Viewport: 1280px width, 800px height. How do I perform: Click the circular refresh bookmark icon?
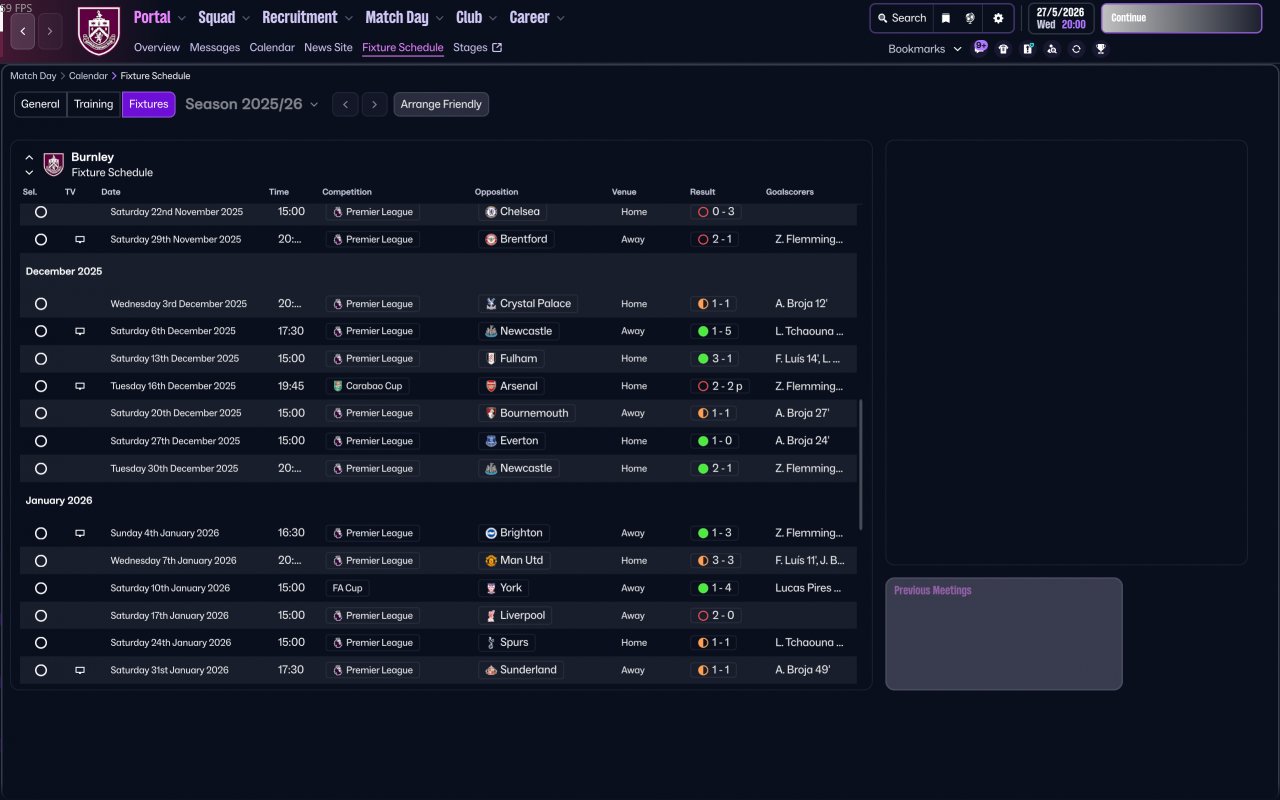1076,49
